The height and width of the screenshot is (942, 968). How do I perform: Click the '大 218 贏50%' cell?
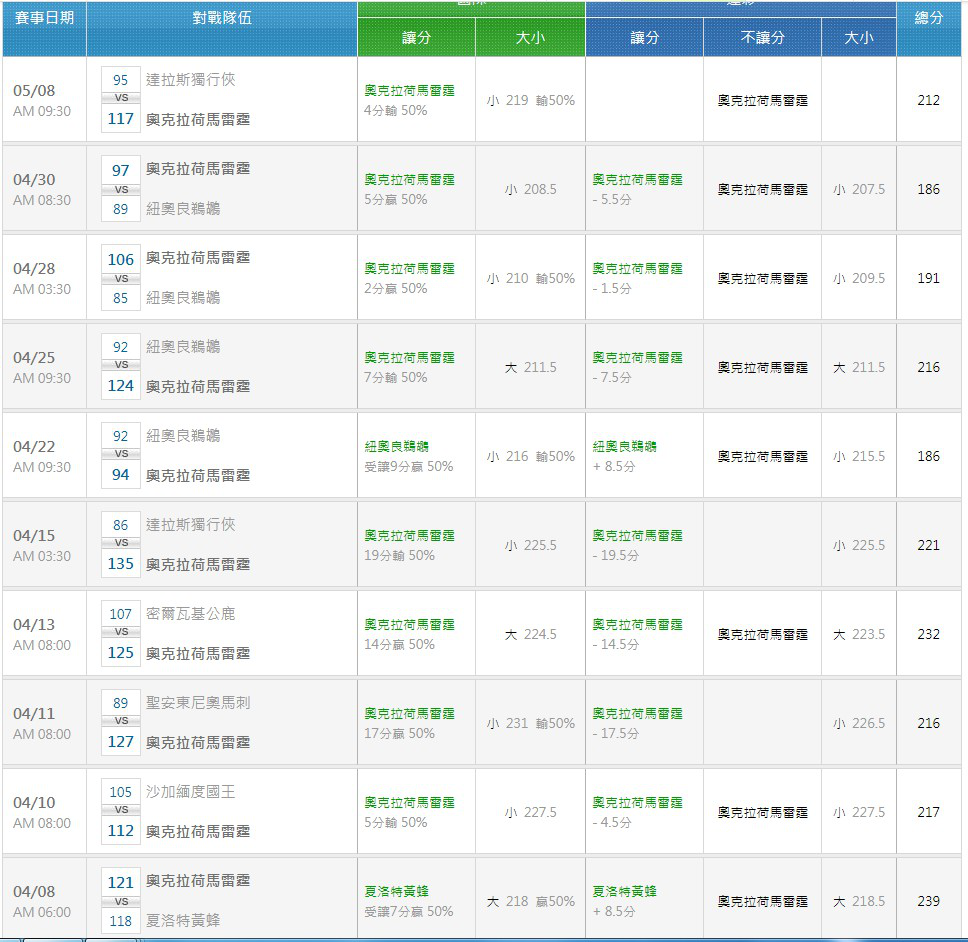530,901
